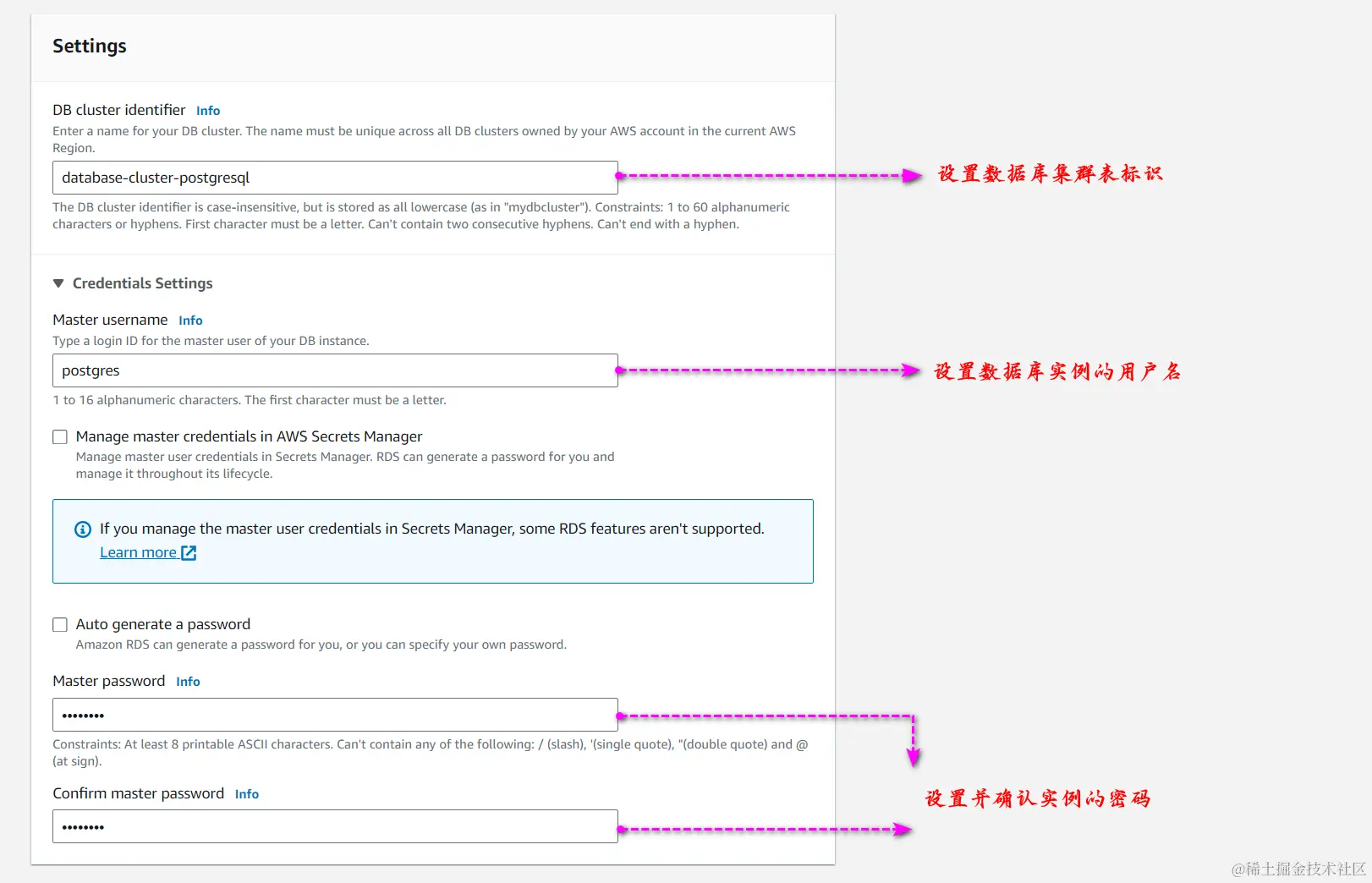Screen dimensions: 1372x883
Task: Enable Manage master credentials in AWS Secrets Manager
Action: [x=60, y=437]
